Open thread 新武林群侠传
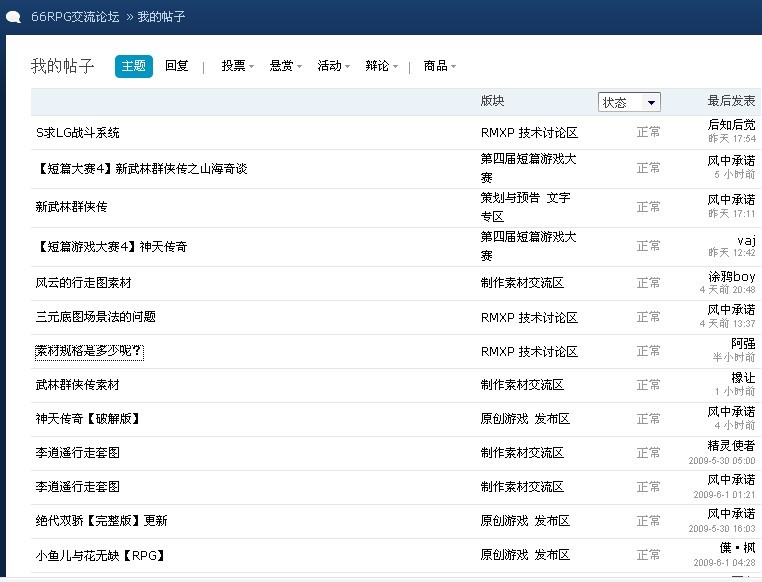This screenshot has height=582, width=762. tap(71, 207)
